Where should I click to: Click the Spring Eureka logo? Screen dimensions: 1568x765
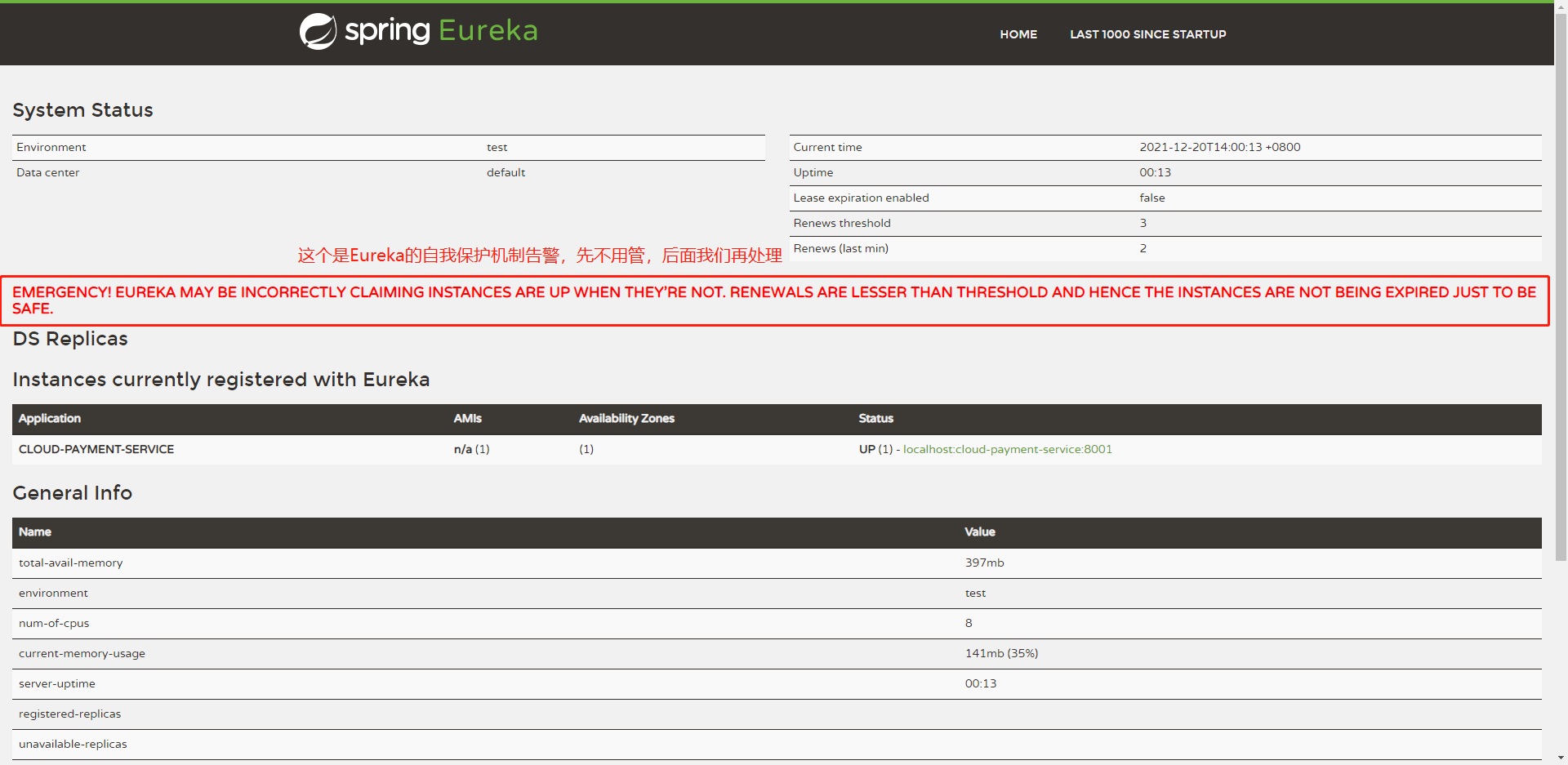click(x=418, y=31)
